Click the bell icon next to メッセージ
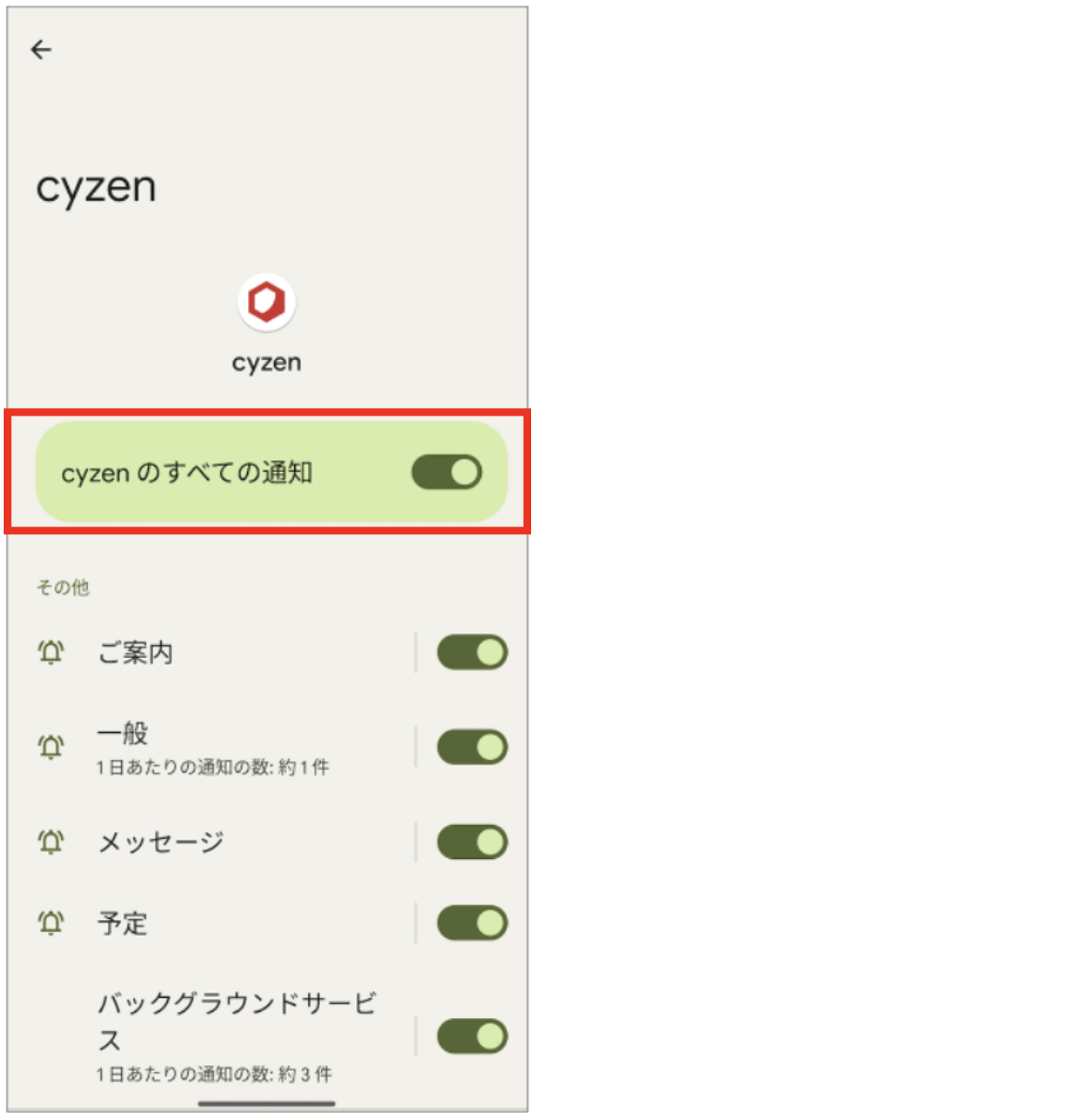This screenshot has height=1120, width=1090. click(51, 842)
